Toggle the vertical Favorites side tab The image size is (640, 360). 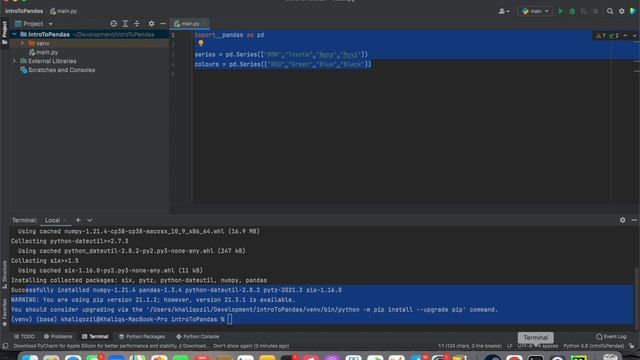coord(4,313)
